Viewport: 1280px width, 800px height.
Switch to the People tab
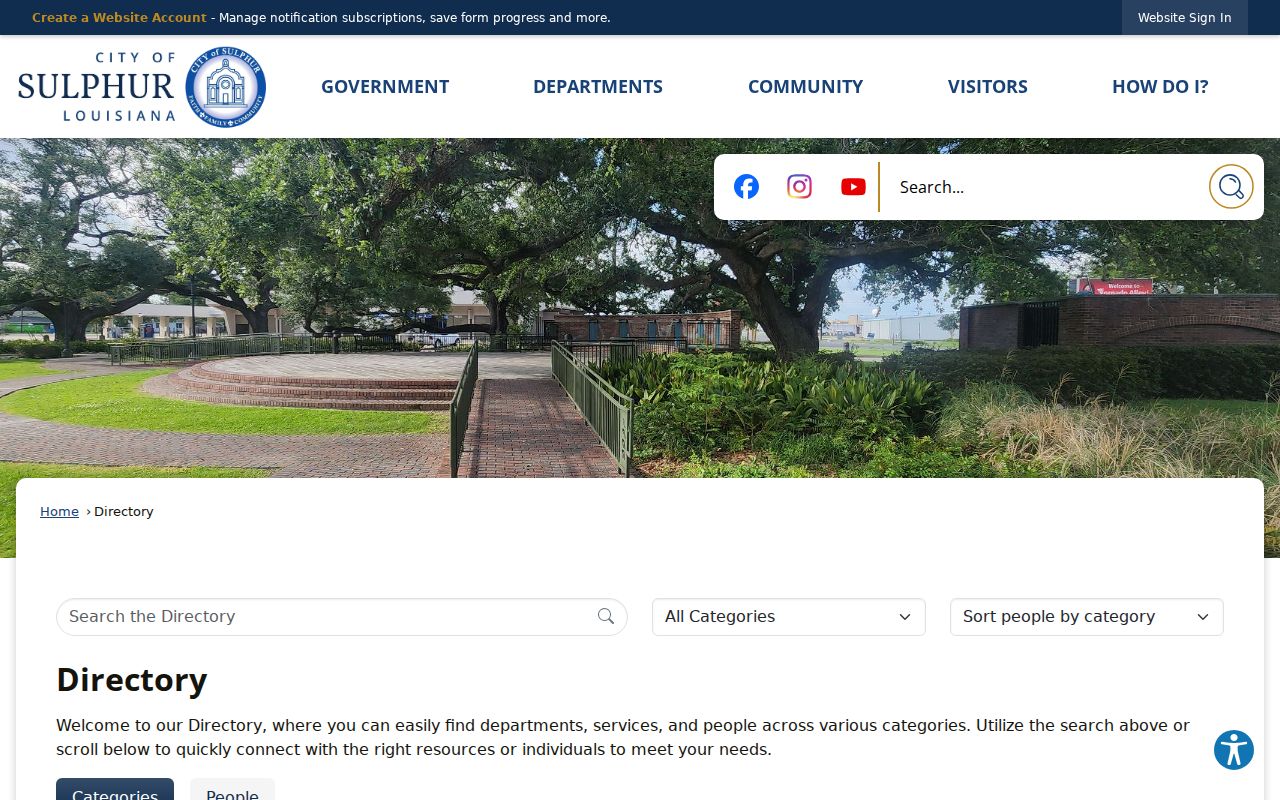click(232, 790)
